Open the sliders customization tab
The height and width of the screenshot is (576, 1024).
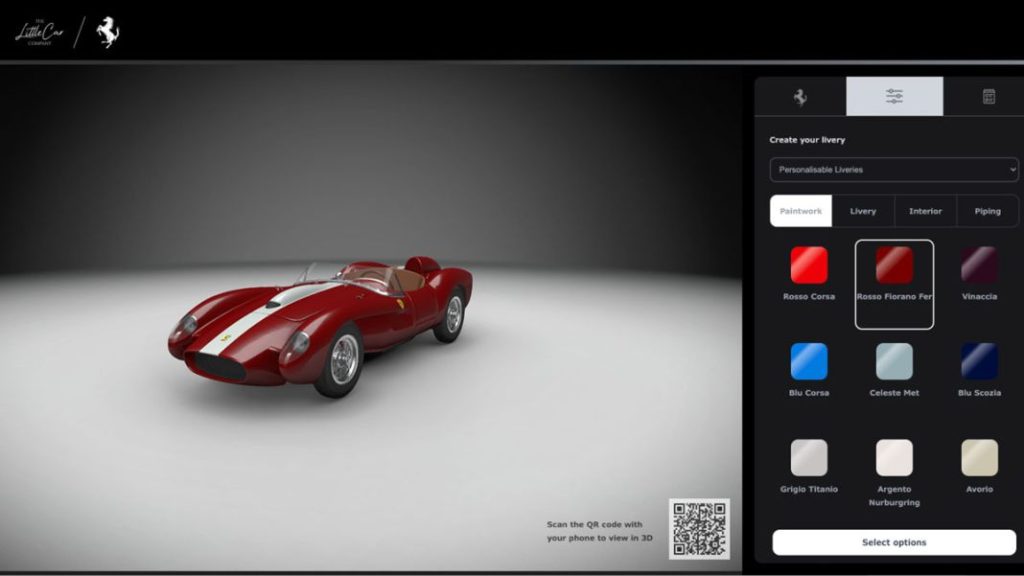[894, 97]
